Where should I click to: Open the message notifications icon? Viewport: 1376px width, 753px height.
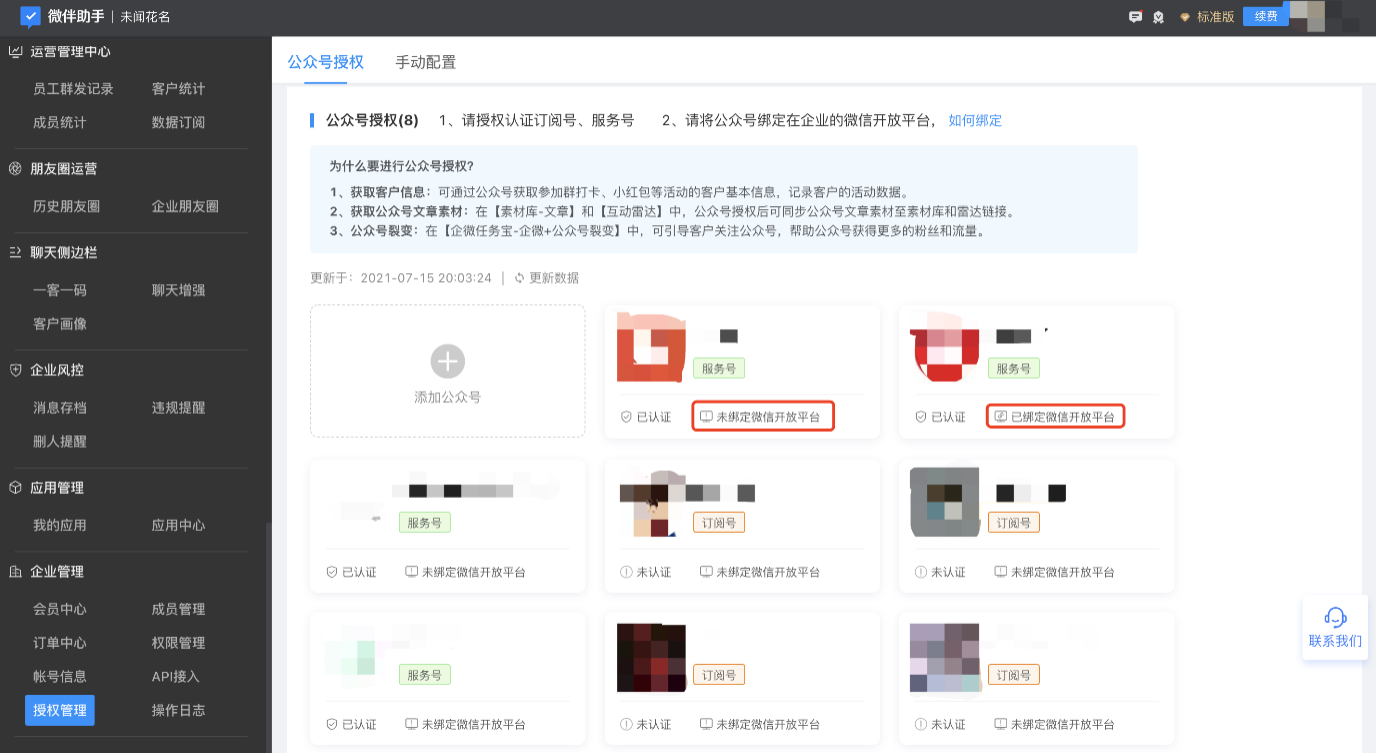click(x=1135, y=17)
